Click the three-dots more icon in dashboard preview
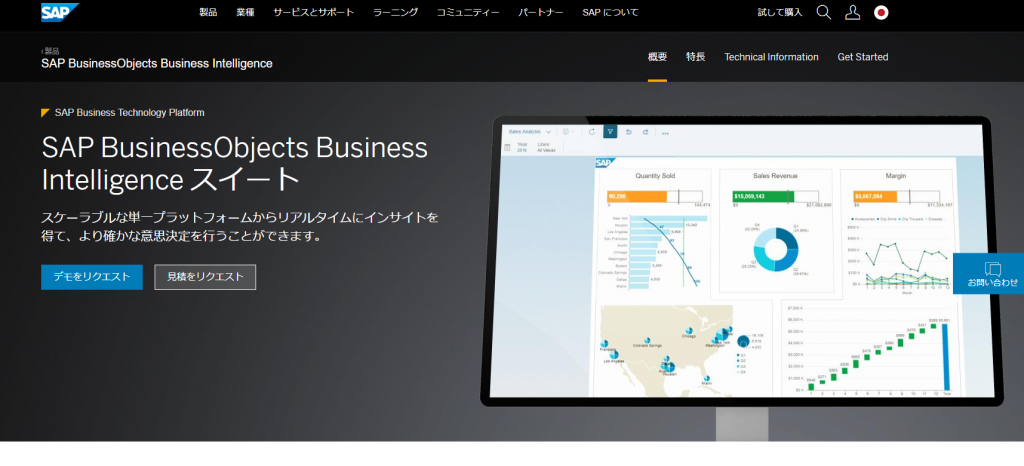The height and width of the screenshot is (466, 1024). click(x=665, y=132)
